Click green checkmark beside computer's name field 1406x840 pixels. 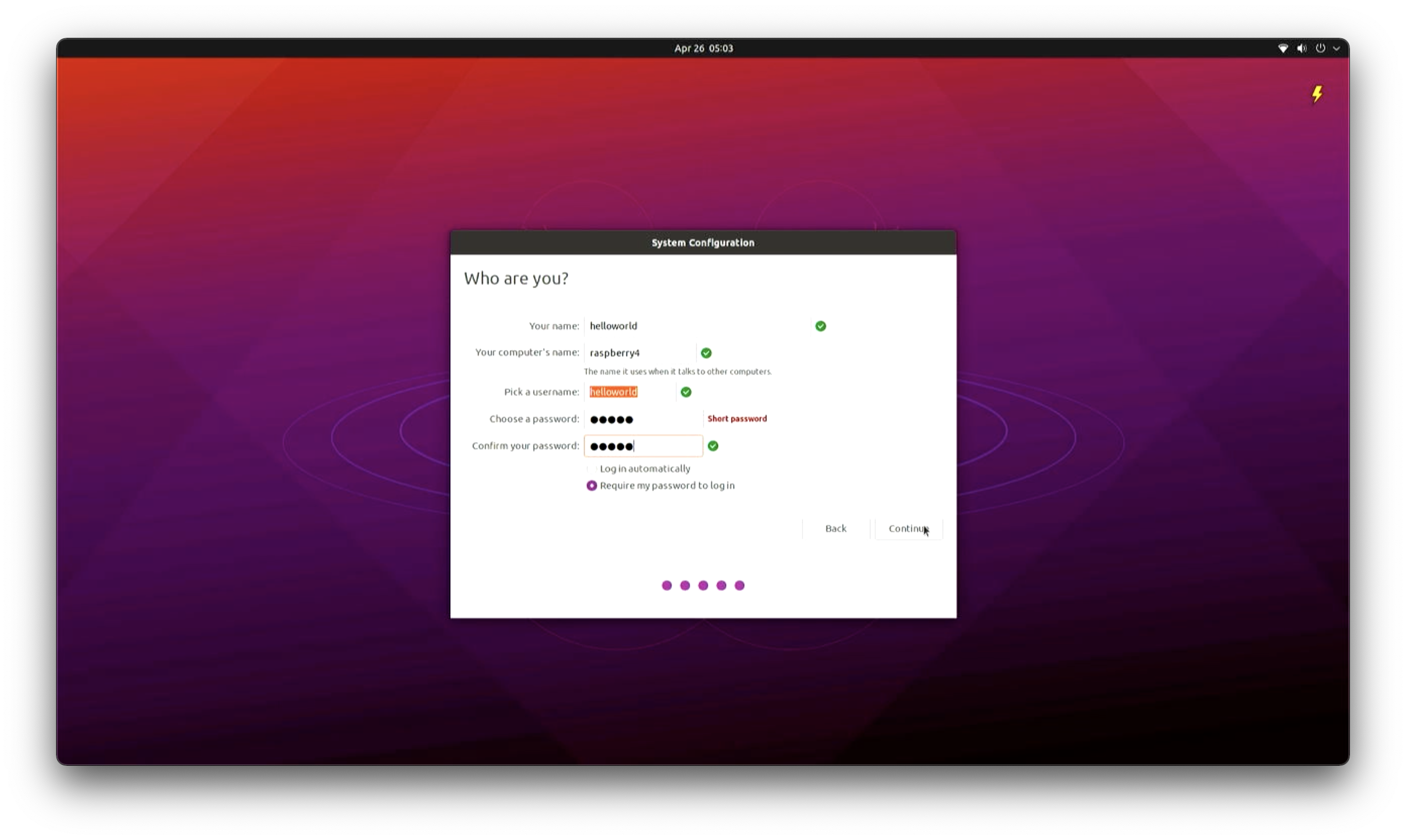click(x=706, y=353)
